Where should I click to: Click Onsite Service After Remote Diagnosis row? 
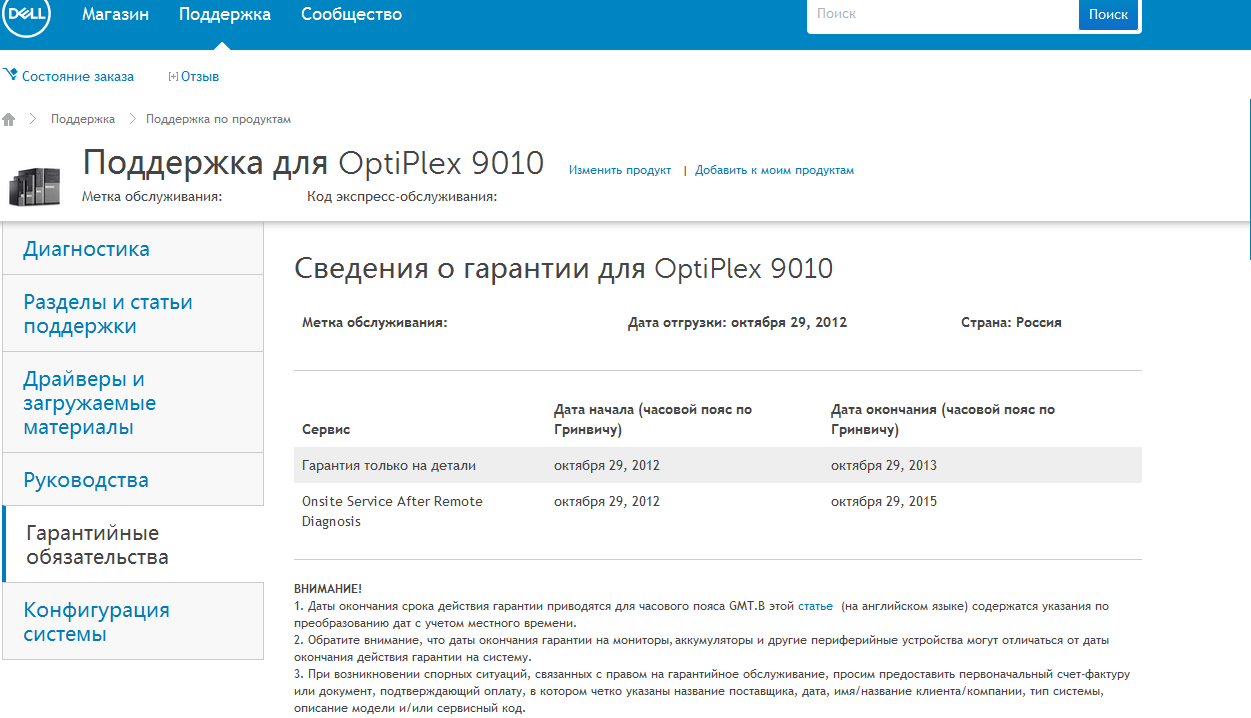[718, 511]
